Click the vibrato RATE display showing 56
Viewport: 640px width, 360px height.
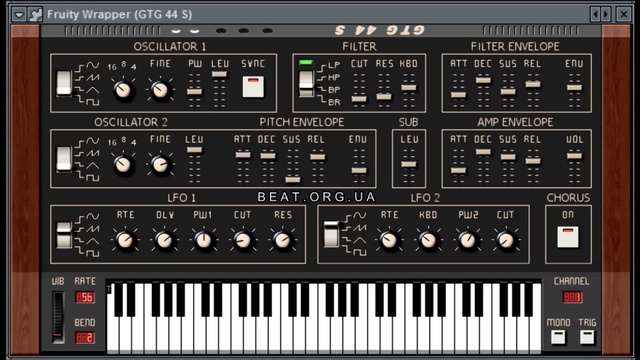click(85, 297)
